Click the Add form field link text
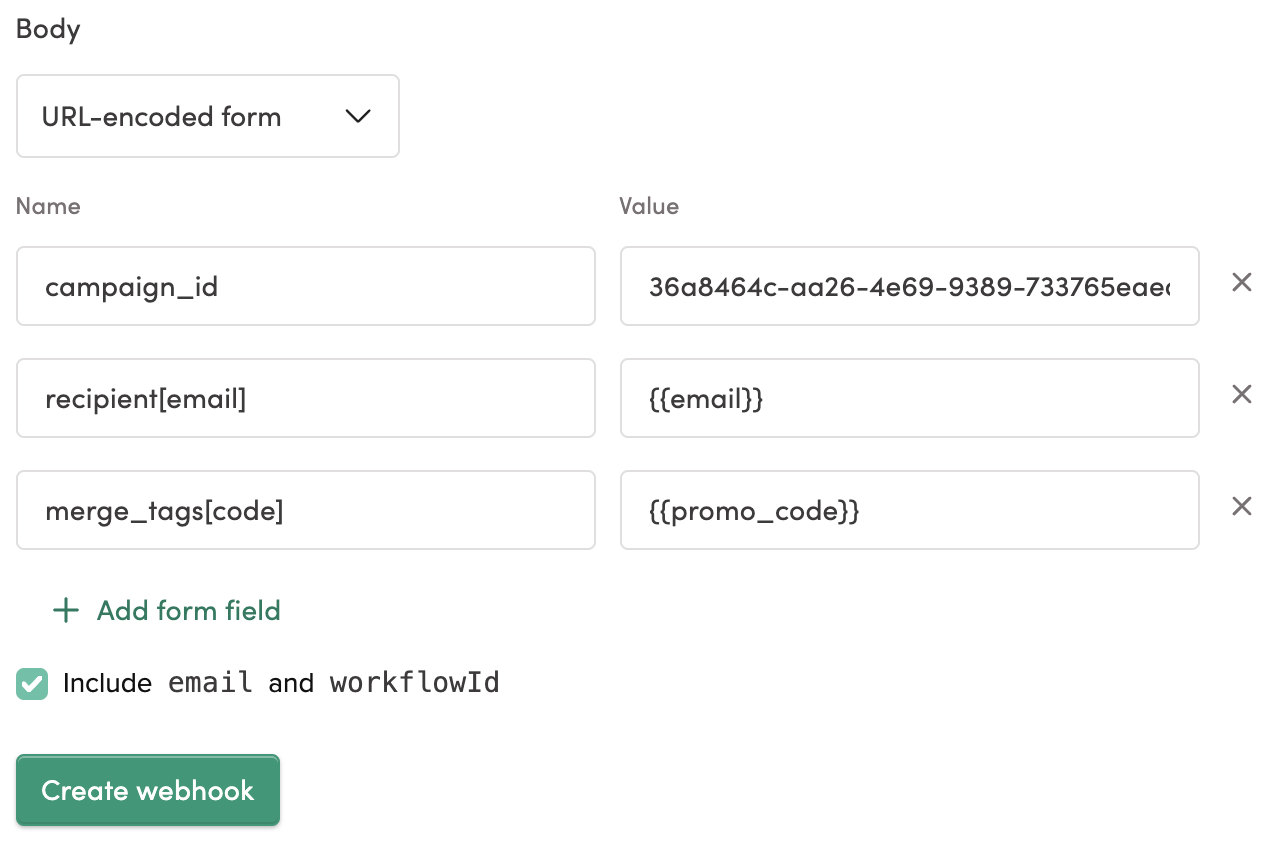The width and height of the screenshot is (1288, 852). tap(189, 611)
